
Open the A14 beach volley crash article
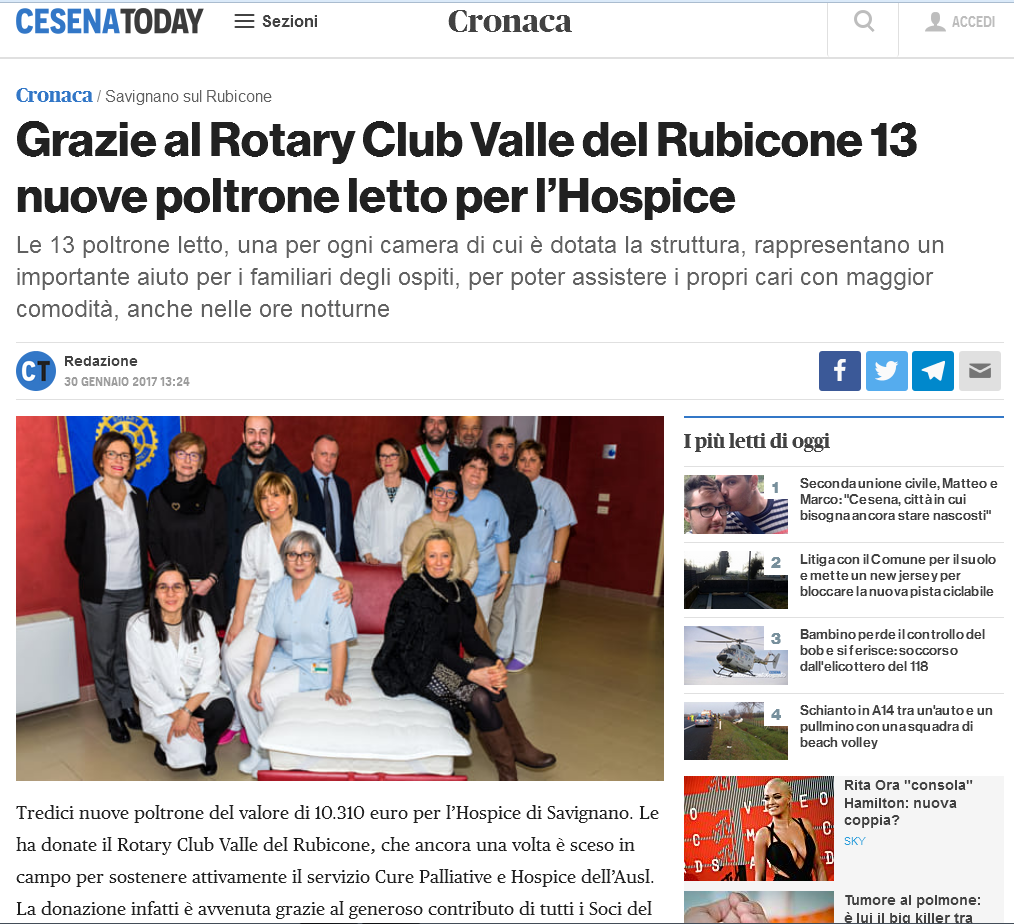[896, 726]
